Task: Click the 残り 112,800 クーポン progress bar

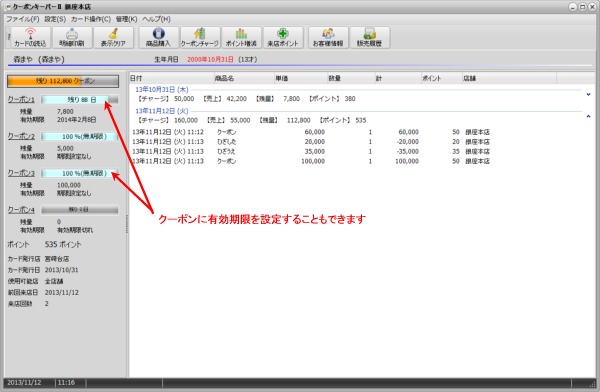Action: [63, 81]
